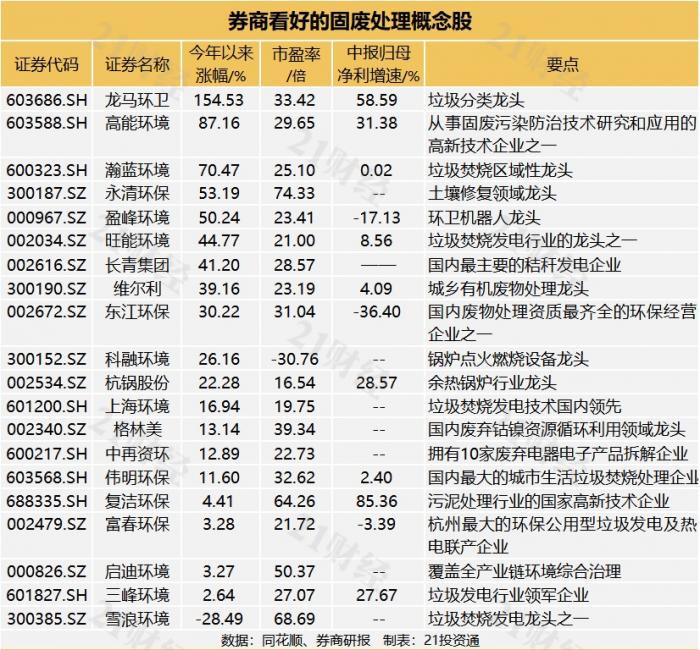Click the description 垃圾分类龙头

coord(476,100)
